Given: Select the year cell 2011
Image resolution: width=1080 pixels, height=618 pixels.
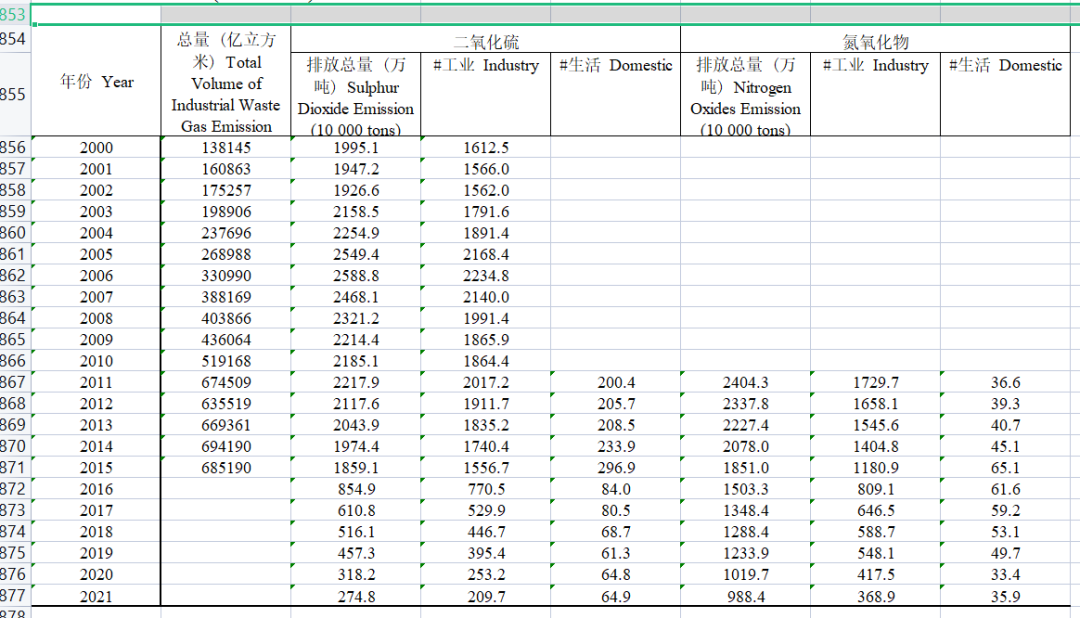Looking at the screenshot, I should point(96,382).
